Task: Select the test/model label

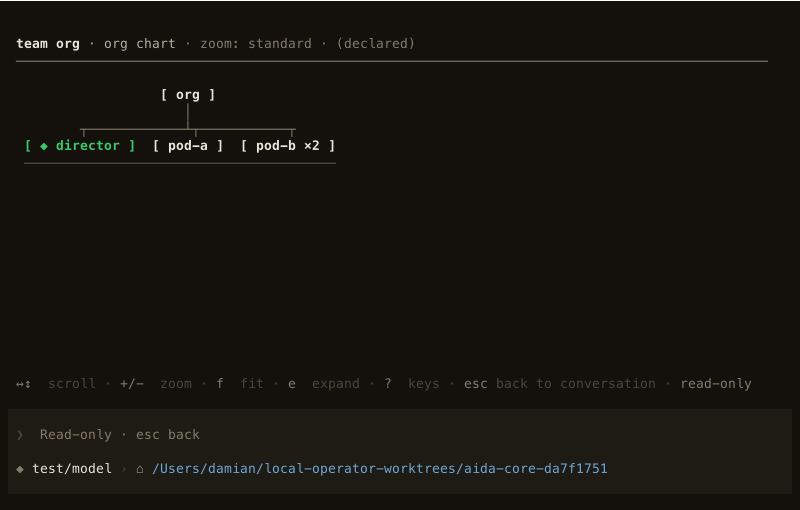Action: (x=72, y=469)
